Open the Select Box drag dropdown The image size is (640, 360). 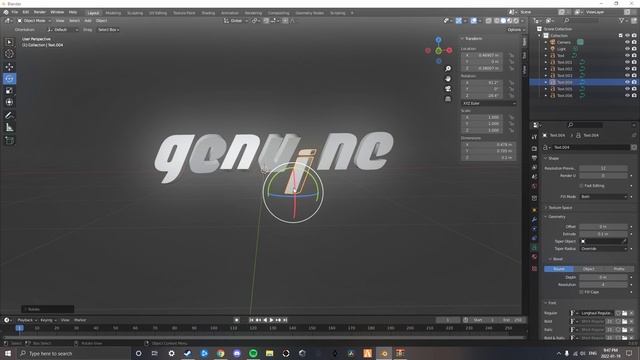109,30
